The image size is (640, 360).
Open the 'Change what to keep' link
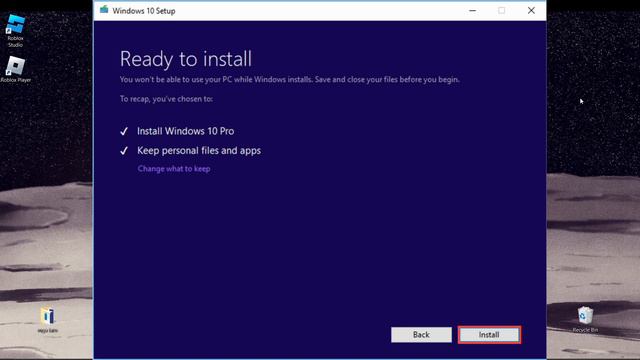[x=174, y=169]
